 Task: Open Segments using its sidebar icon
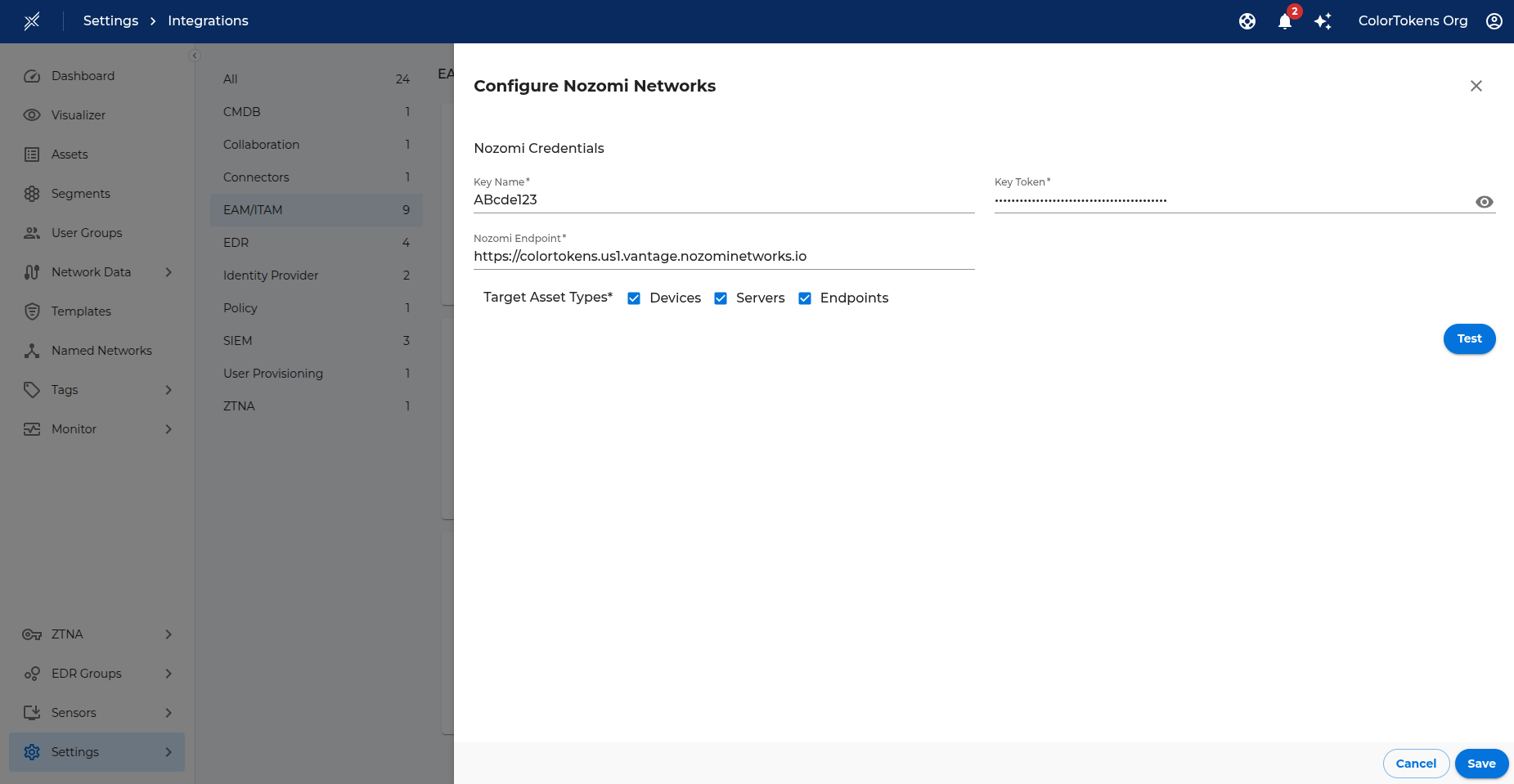(31, 193)
